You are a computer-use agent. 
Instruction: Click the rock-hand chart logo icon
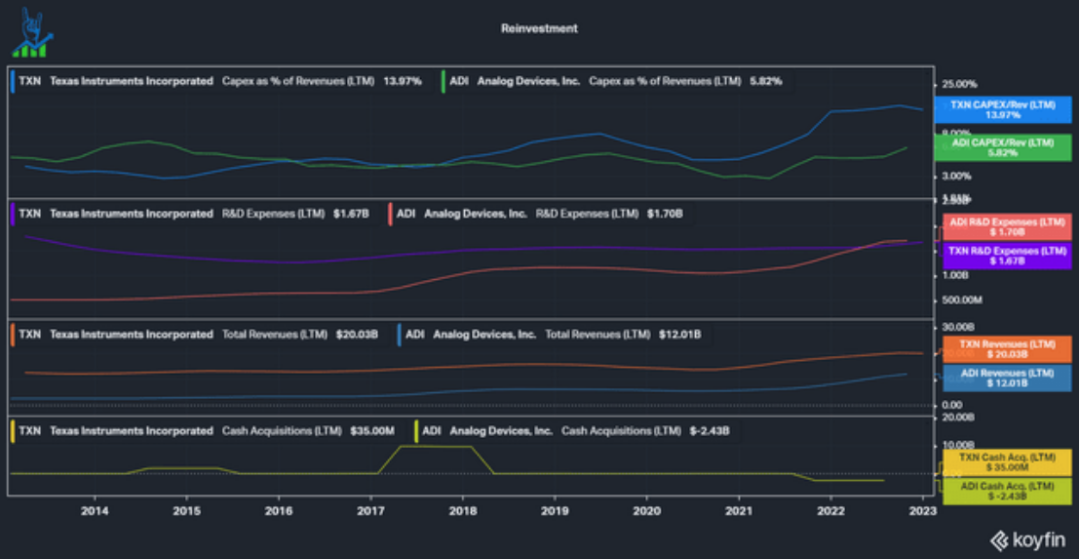click(x=32, y=32)
